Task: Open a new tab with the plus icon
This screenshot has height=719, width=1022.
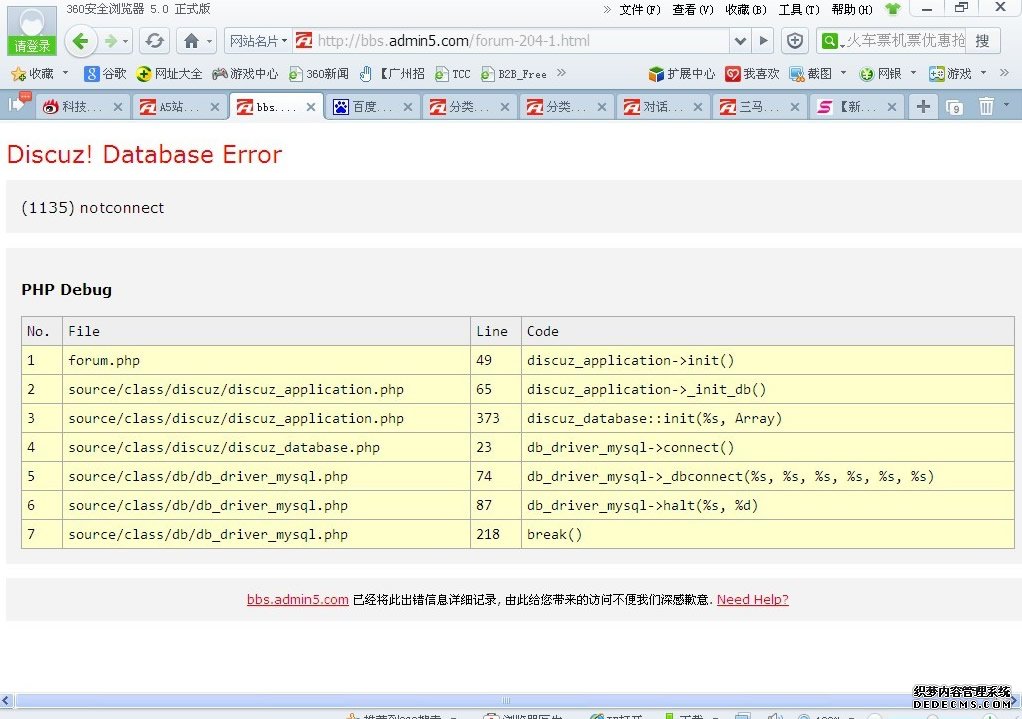Action: [923, 106]
